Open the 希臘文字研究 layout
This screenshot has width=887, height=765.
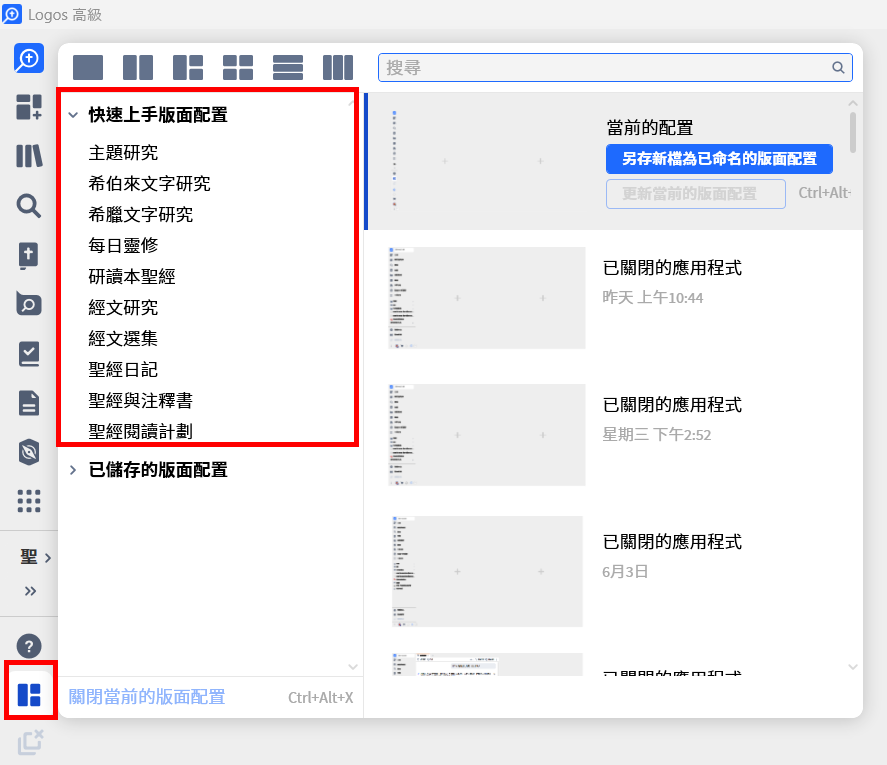[x=141, y=214]
